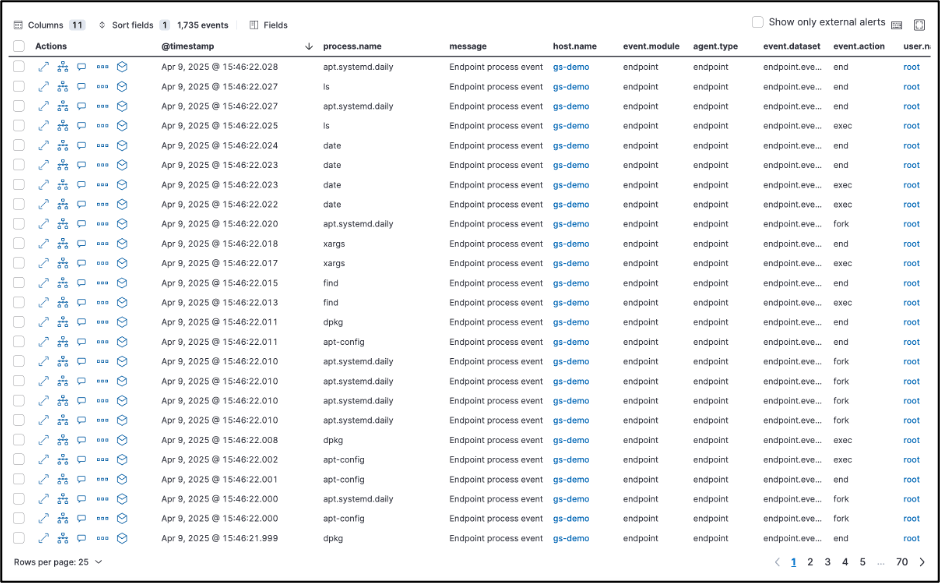Jump to page 3 in pagination
Viewport: 940px width, 584px height.
point(827,562)
